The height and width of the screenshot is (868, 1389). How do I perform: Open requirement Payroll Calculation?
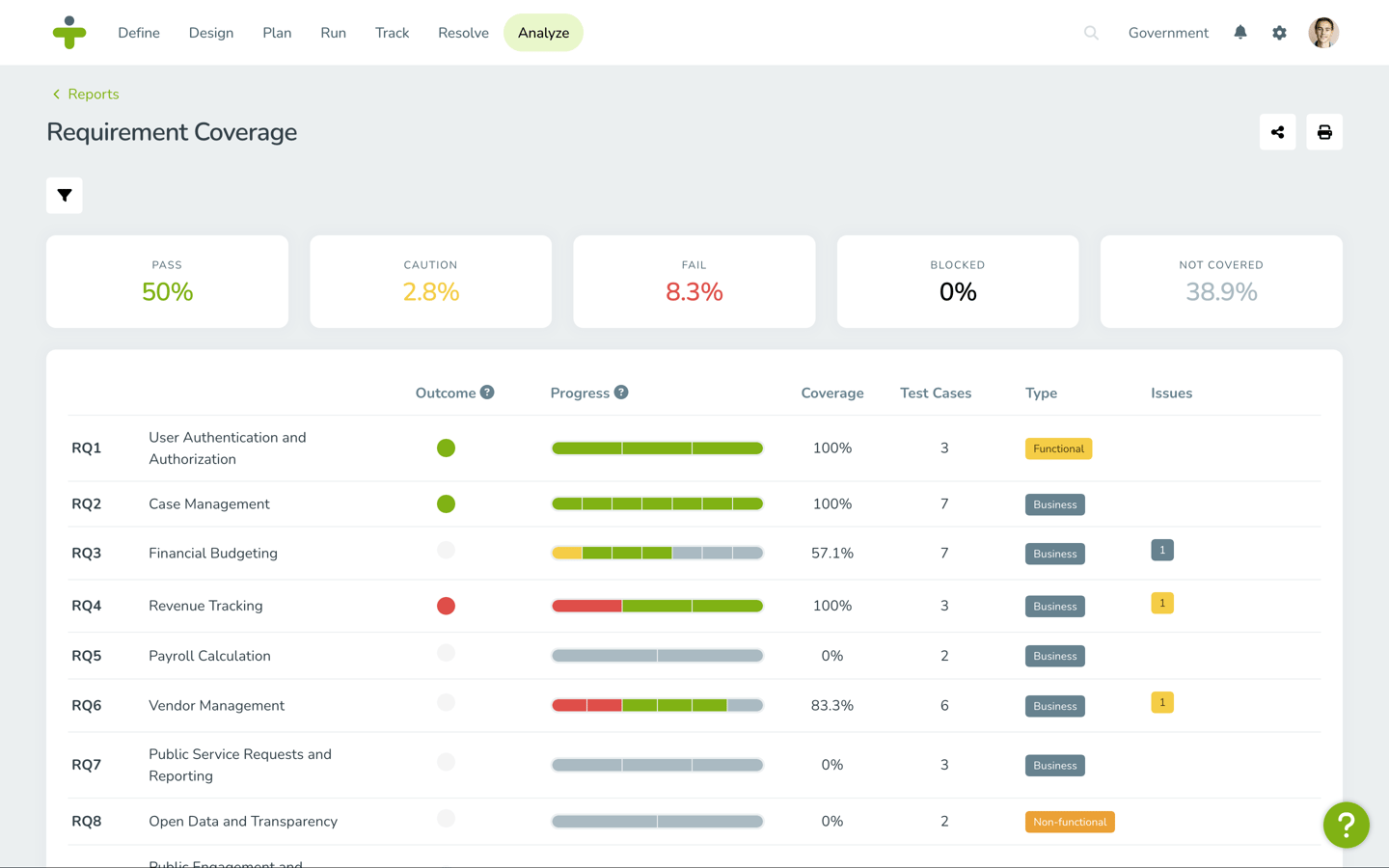coord(209,656)
